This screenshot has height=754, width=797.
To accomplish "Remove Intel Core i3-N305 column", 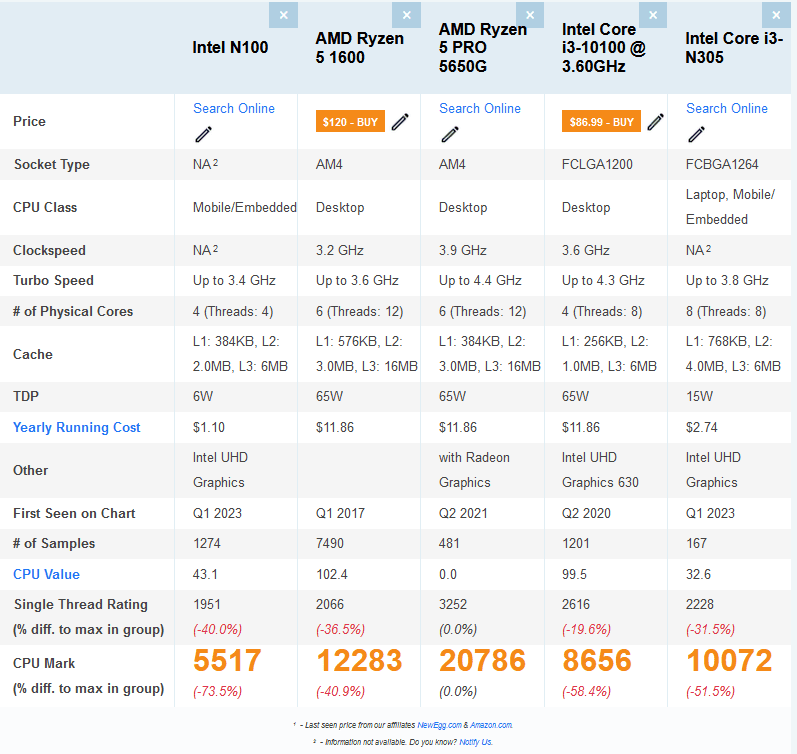I will point(776,15).
